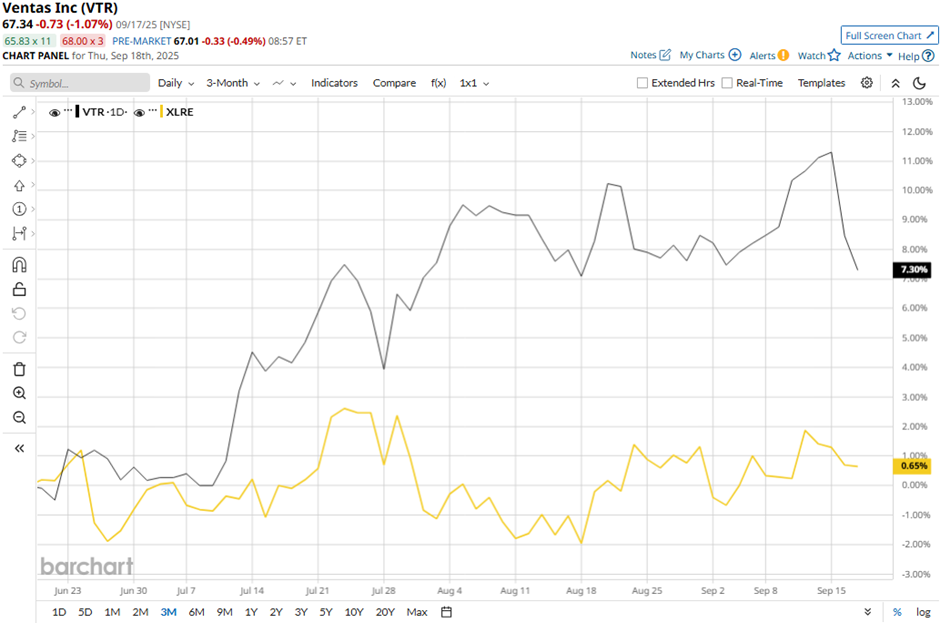This screenshot has height=623, width=940.
Task: Enable the Real-Time checkbox
Action: point(727,83)
